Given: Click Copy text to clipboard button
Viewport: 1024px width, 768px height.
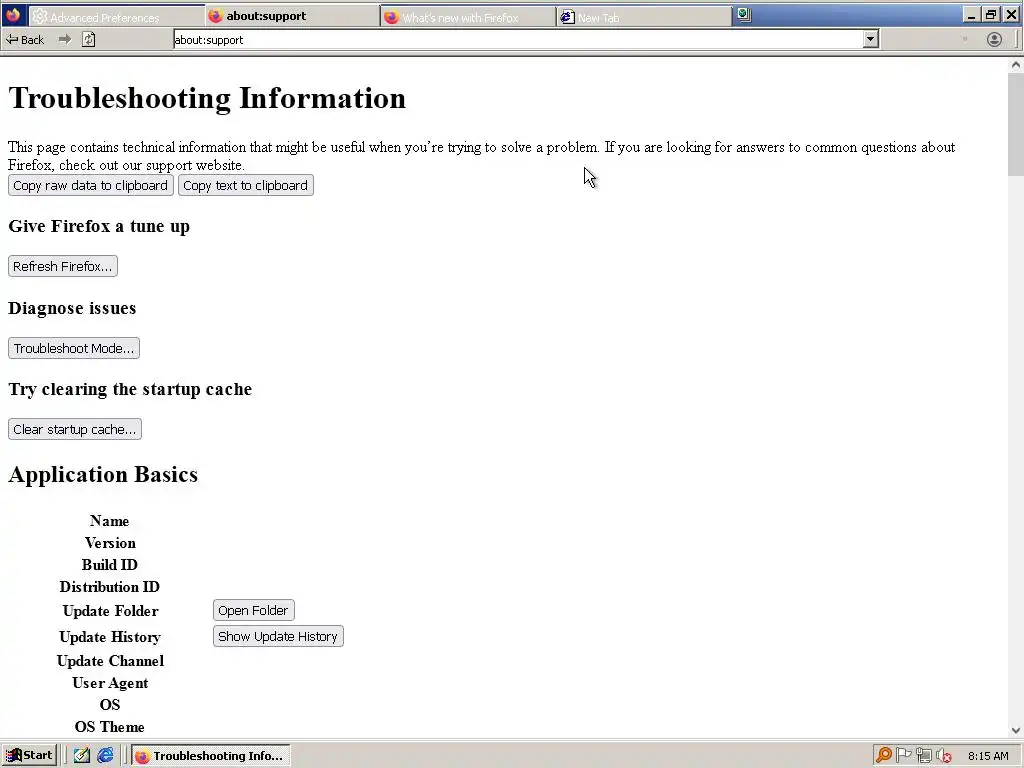Looking at the screenshot, I should click(x=246, y=185).
